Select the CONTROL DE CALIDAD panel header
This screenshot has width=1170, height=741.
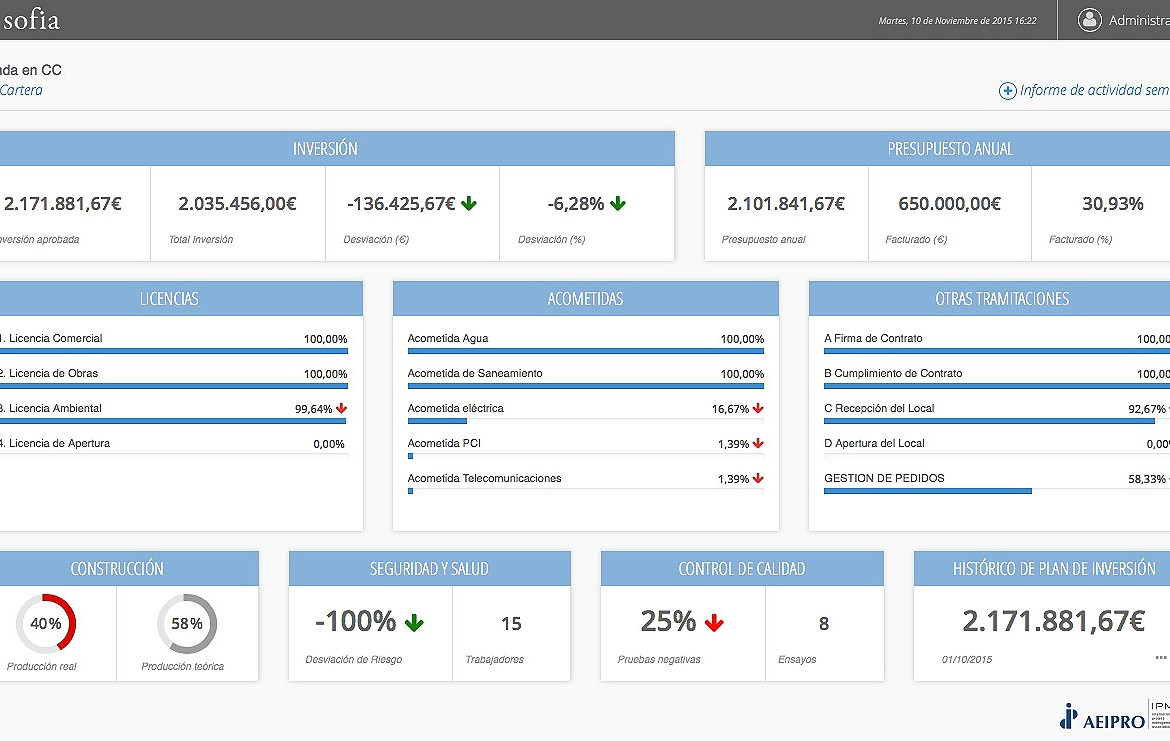point(742,569)
